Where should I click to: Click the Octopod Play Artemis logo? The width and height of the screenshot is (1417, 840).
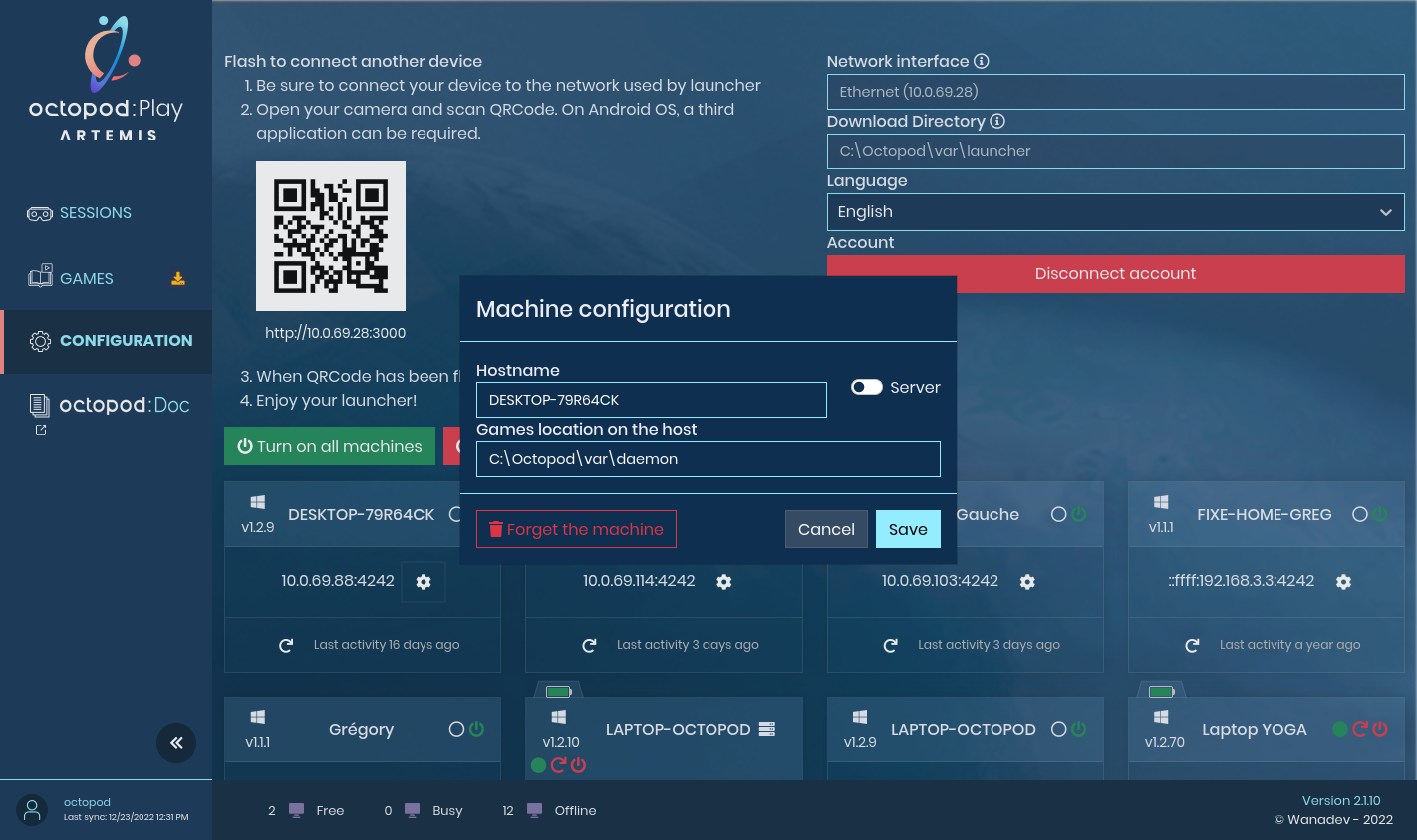(x=107, y=80)
